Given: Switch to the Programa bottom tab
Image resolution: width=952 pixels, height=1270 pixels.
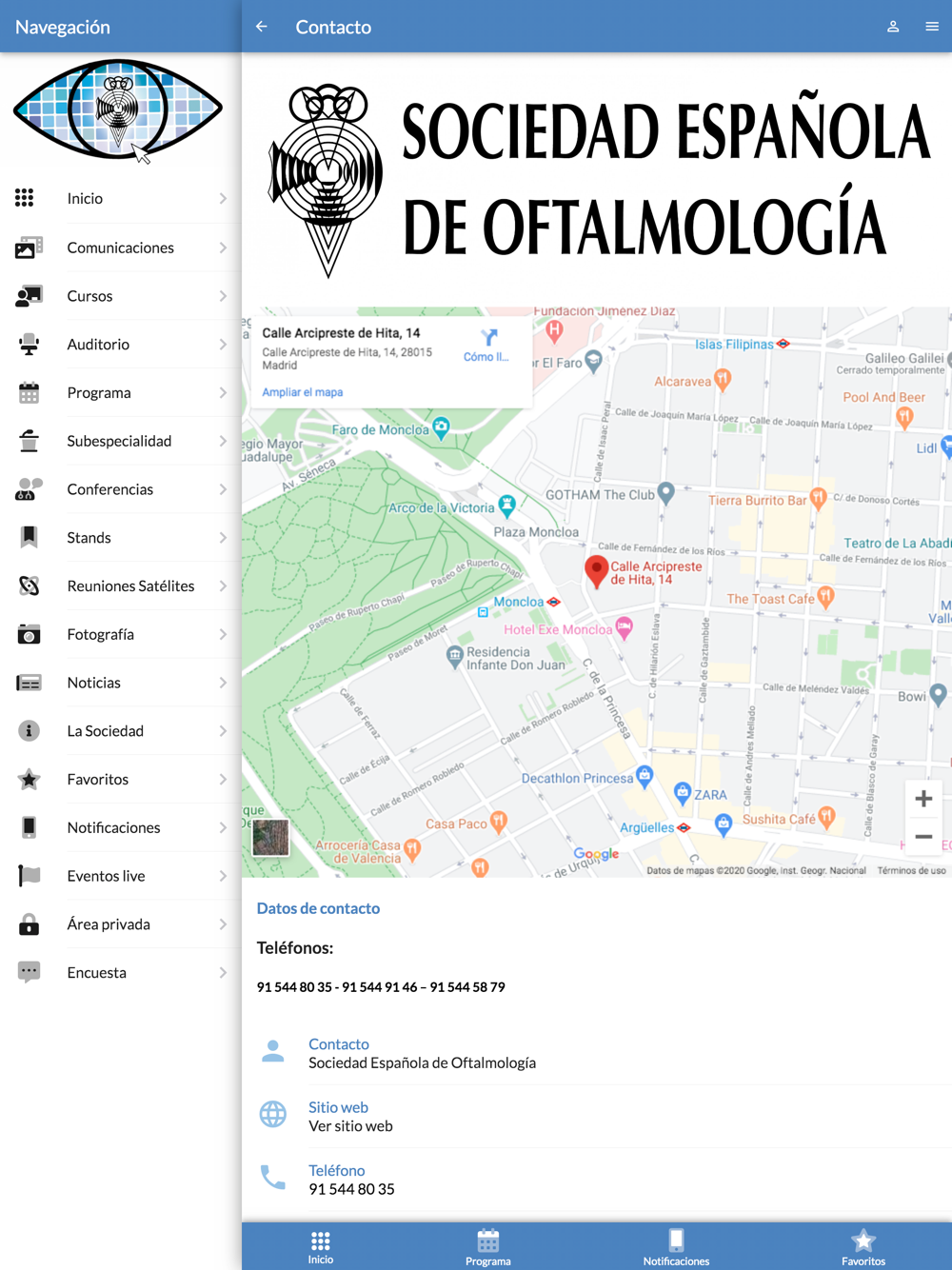Looking at the screenshot, I should click(x=488, y=1246).
